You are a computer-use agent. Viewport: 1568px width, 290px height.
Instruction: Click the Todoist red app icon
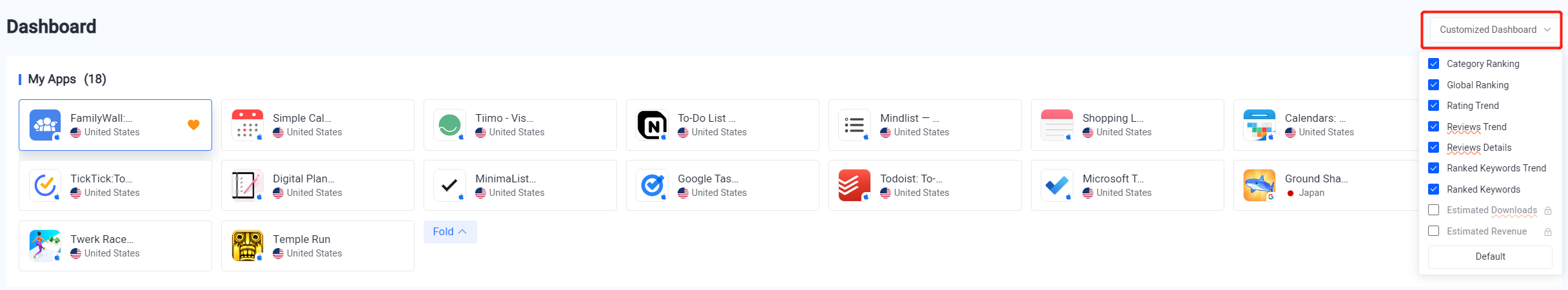(x=855, y=186)
